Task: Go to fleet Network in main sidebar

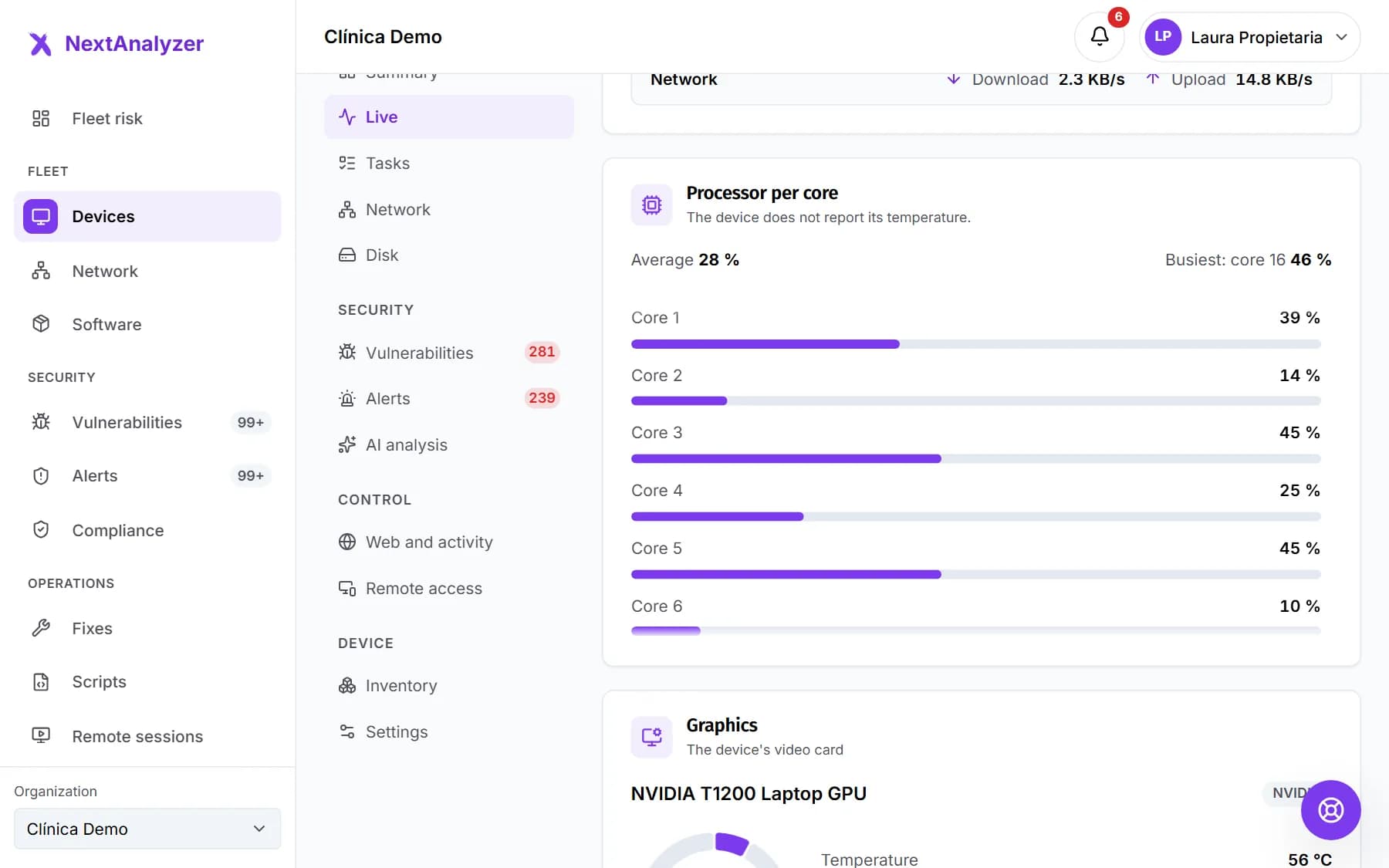Action: coord(147,271)
